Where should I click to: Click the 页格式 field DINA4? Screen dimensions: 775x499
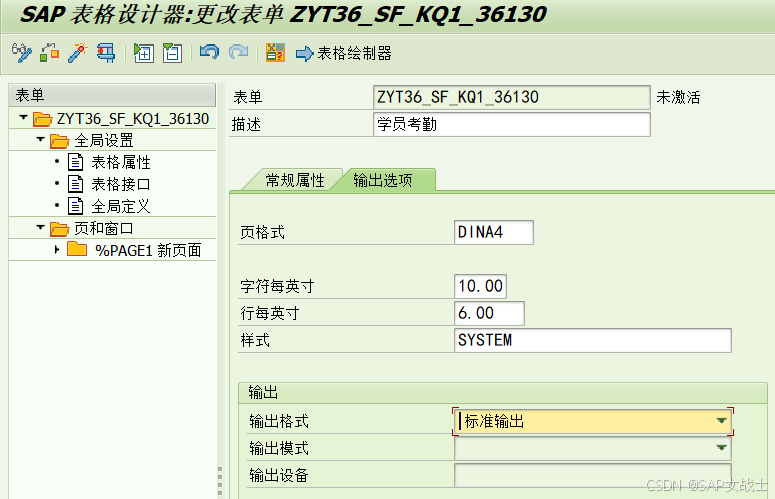(494, 232)
